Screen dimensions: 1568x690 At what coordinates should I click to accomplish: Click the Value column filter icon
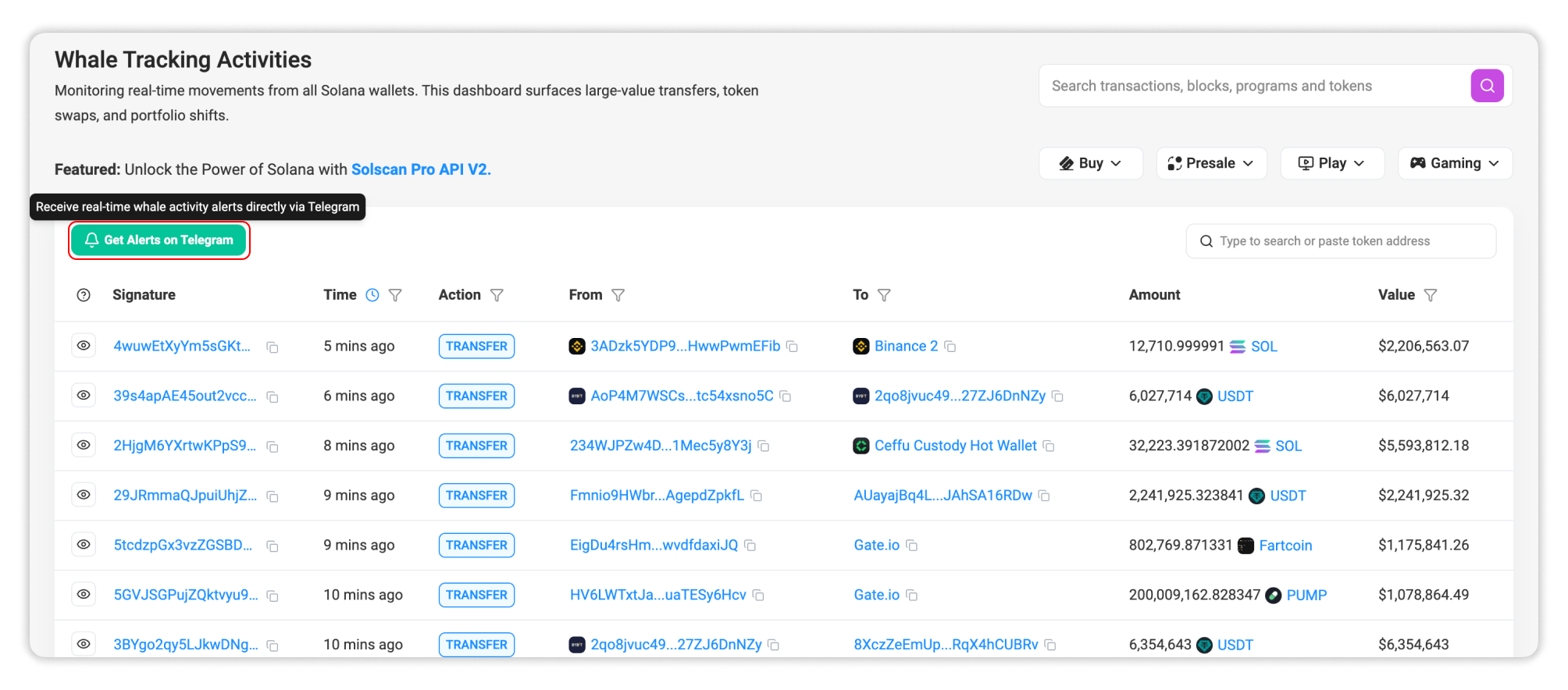coord(1430,295)
